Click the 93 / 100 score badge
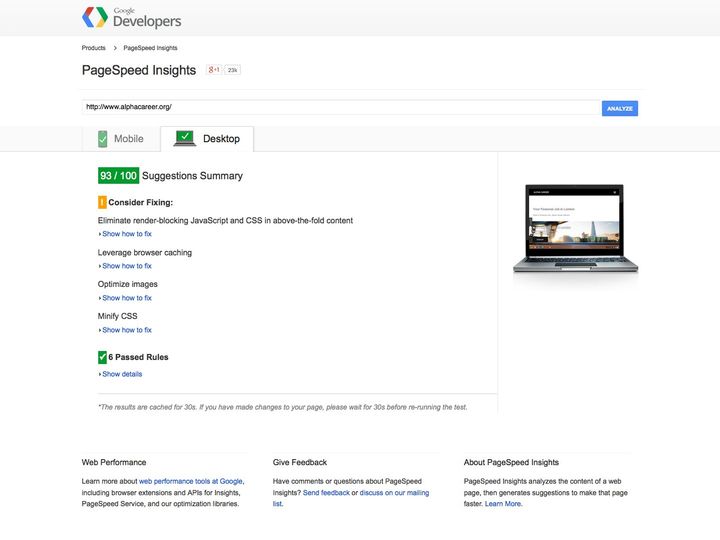The height and width of the screenshot is (540, 720). pos(118,176)
